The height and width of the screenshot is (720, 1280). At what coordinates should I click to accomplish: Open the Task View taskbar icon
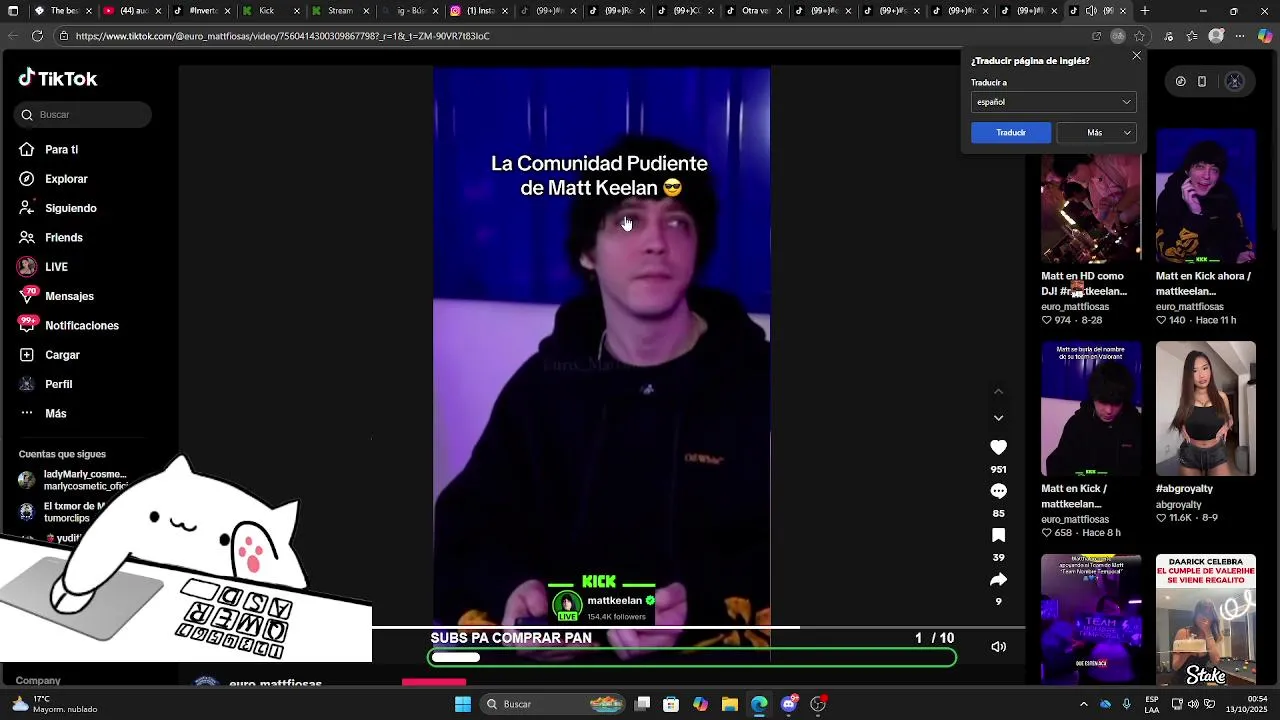pos(643,704)
